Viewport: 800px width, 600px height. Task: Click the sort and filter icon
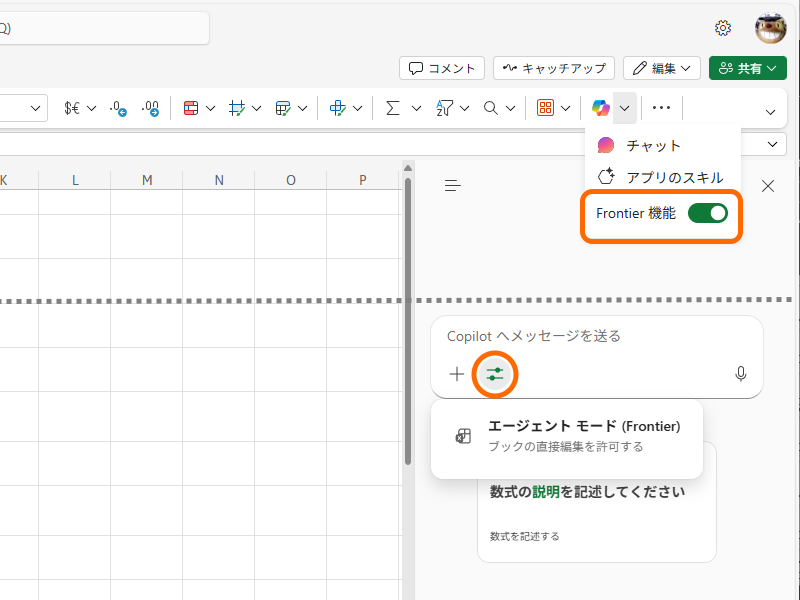click(x=443, y=107)
